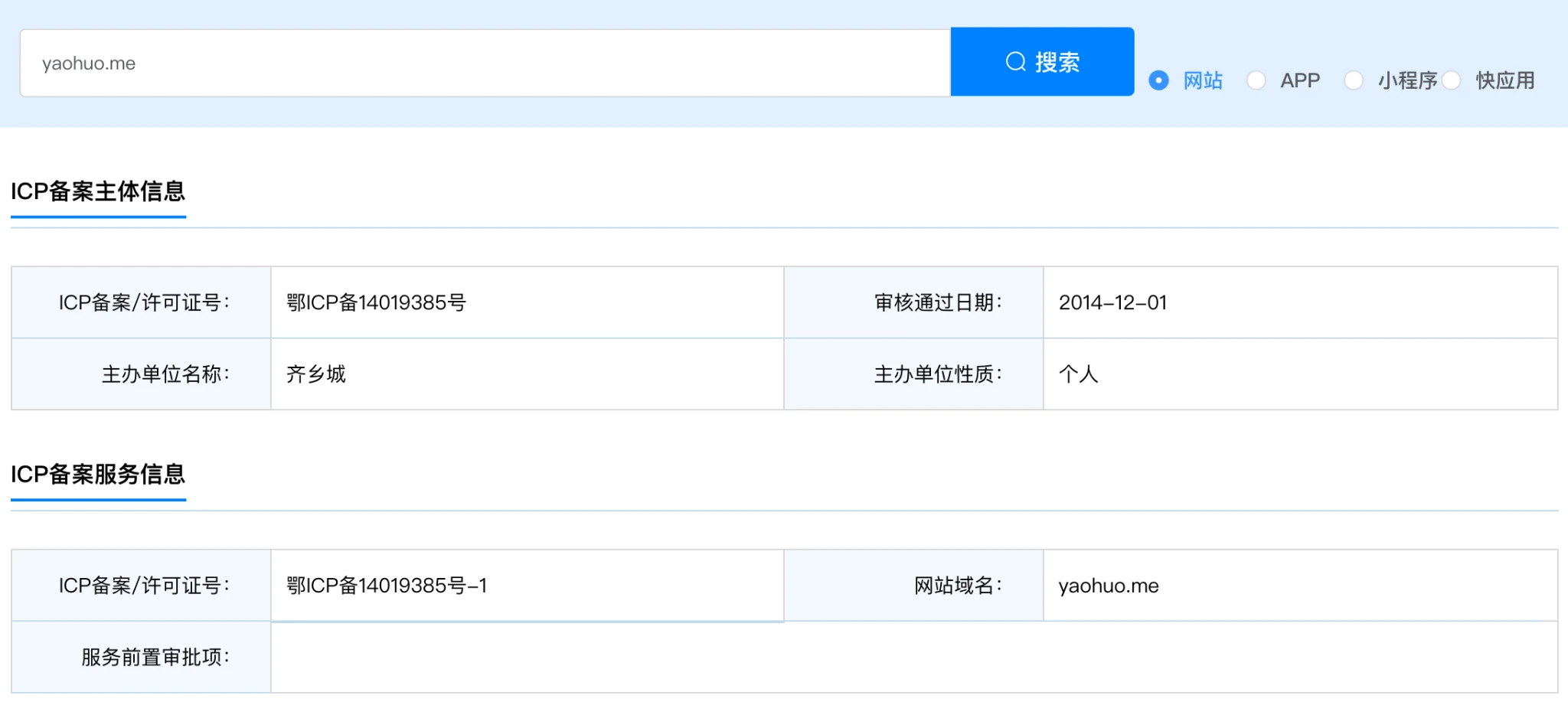Focus the search box containing yaohuo.me
This screenshot has width=1568, height=702.
[484, 64]
